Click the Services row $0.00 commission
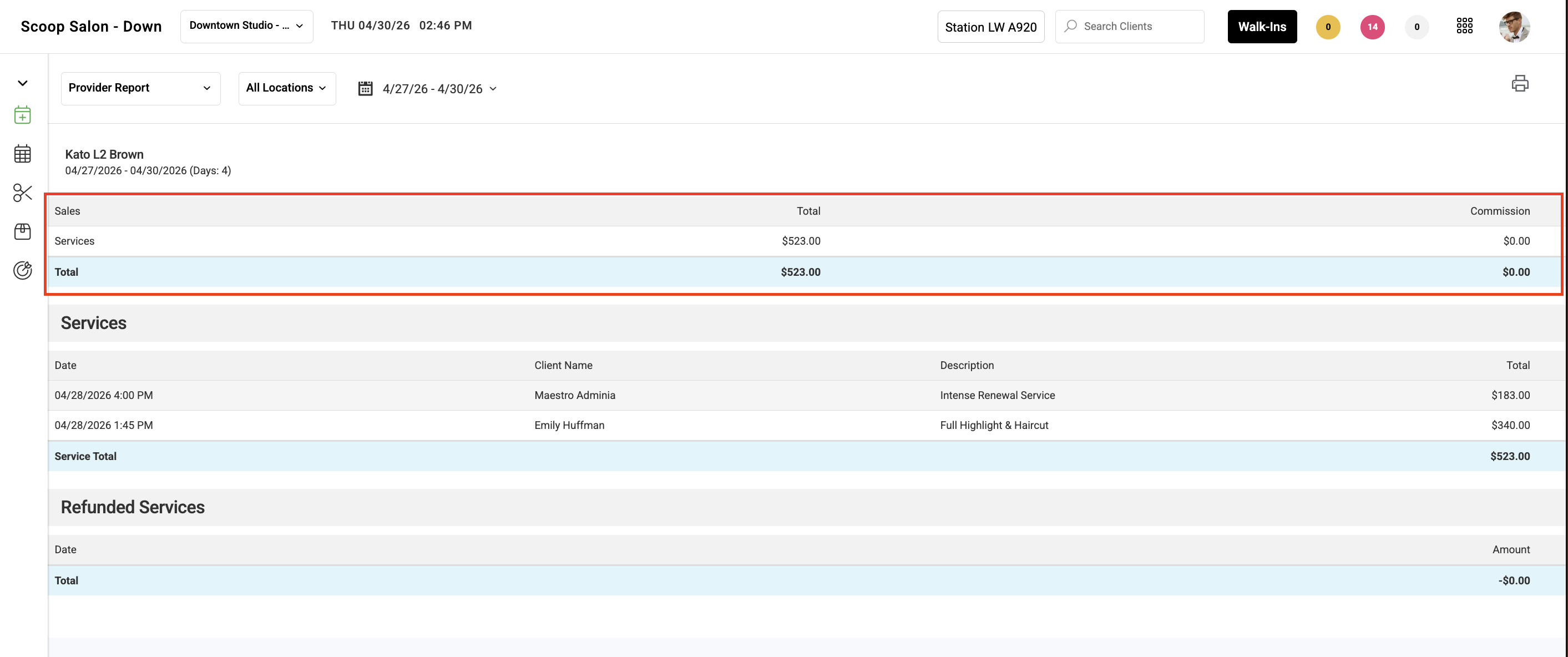Viewport: 1568px width, 657px height. tap(1516, 241)
